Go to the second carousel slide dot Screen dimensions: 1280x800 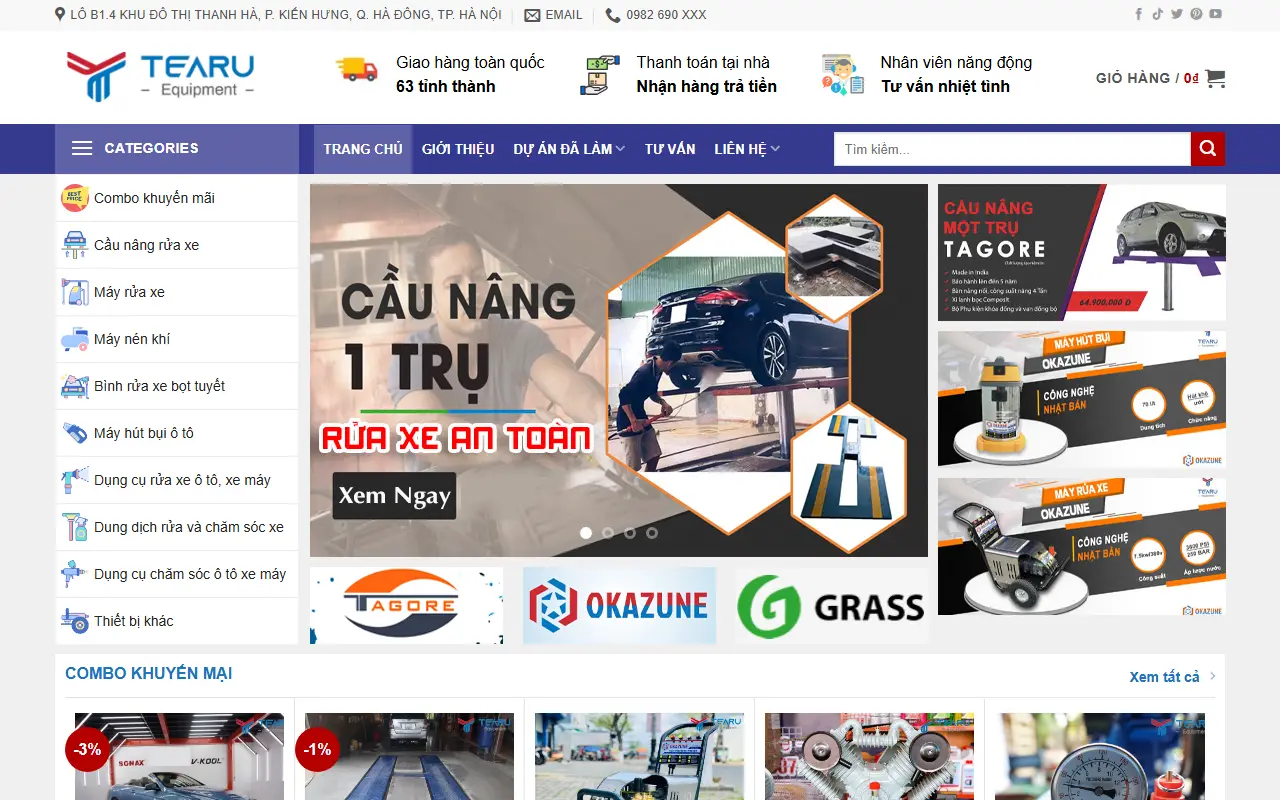pyautogui.click(x=608, y=533)
